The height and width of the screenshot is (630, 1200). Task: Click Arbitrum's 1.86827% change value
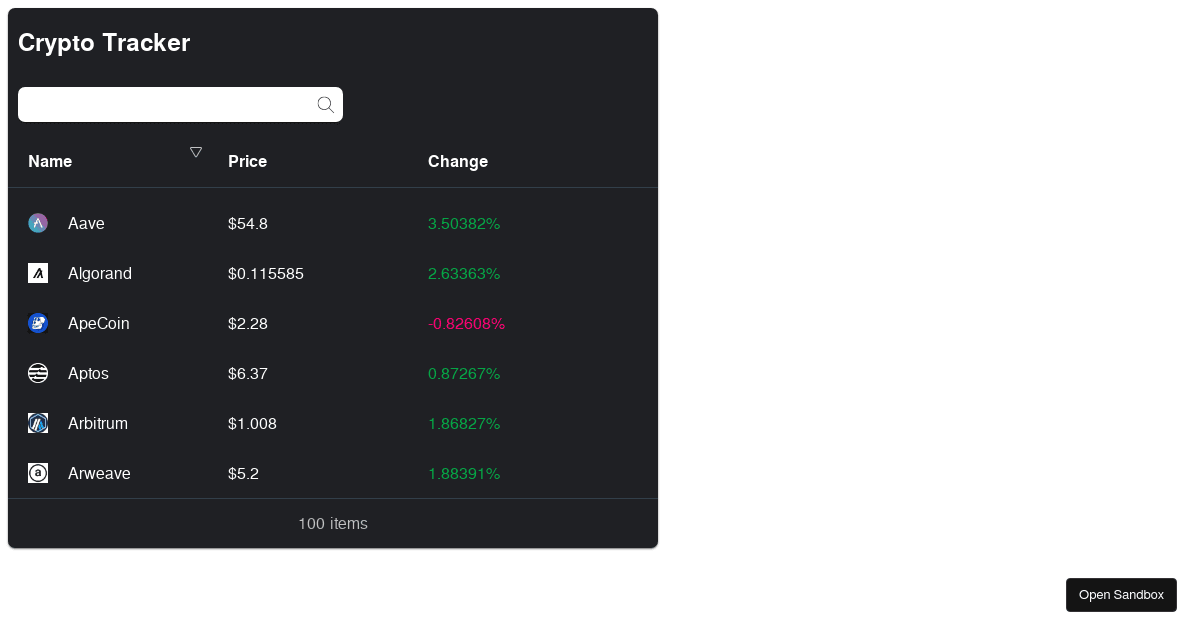pyautogui.click(x=464, y=423)
